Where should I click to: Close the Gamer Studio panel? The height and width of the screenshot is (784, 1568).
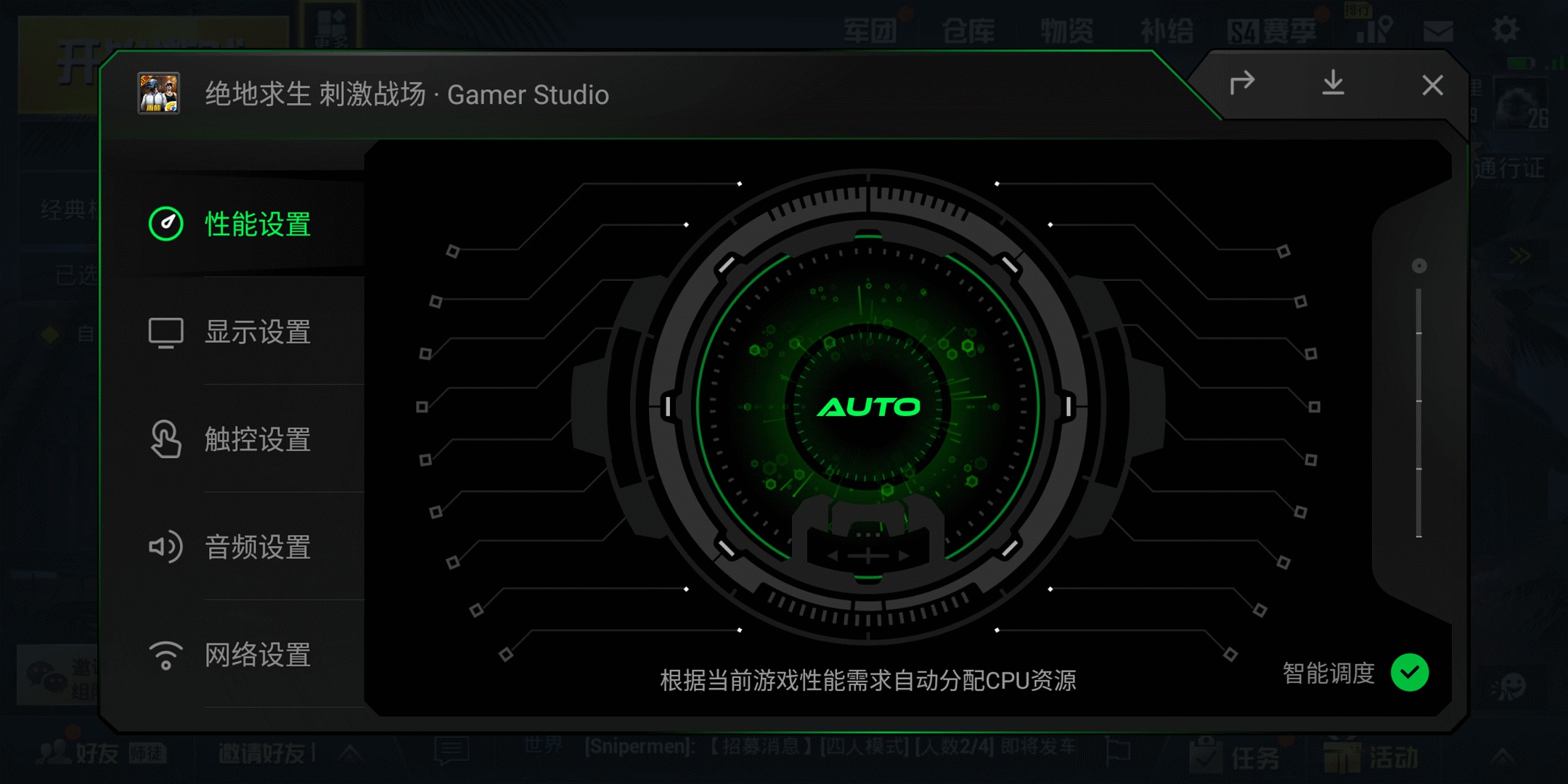[1432, 85]
